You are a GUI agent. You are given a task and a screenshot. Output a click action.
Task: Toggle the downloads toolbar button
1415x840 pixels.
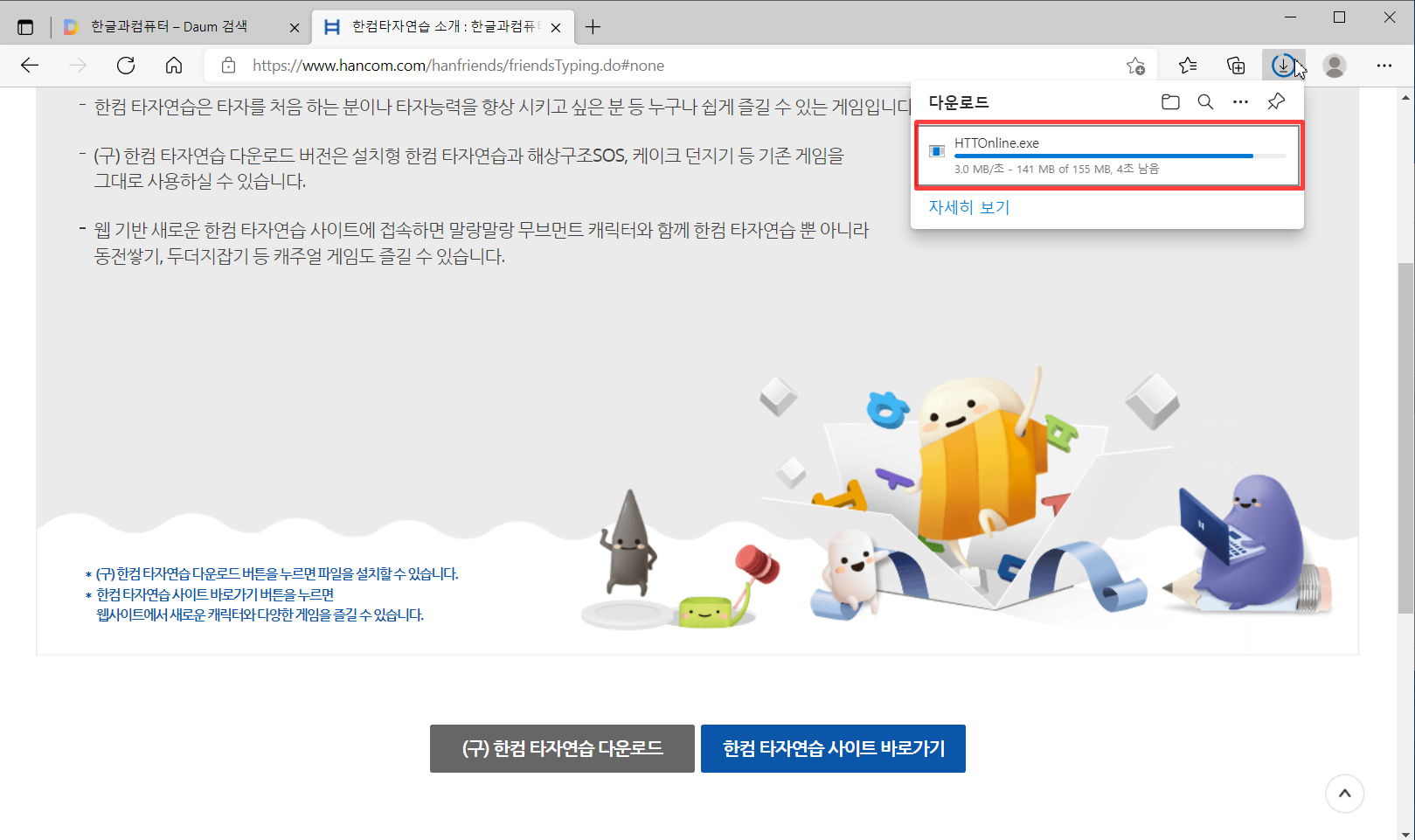pos(1283,66)
